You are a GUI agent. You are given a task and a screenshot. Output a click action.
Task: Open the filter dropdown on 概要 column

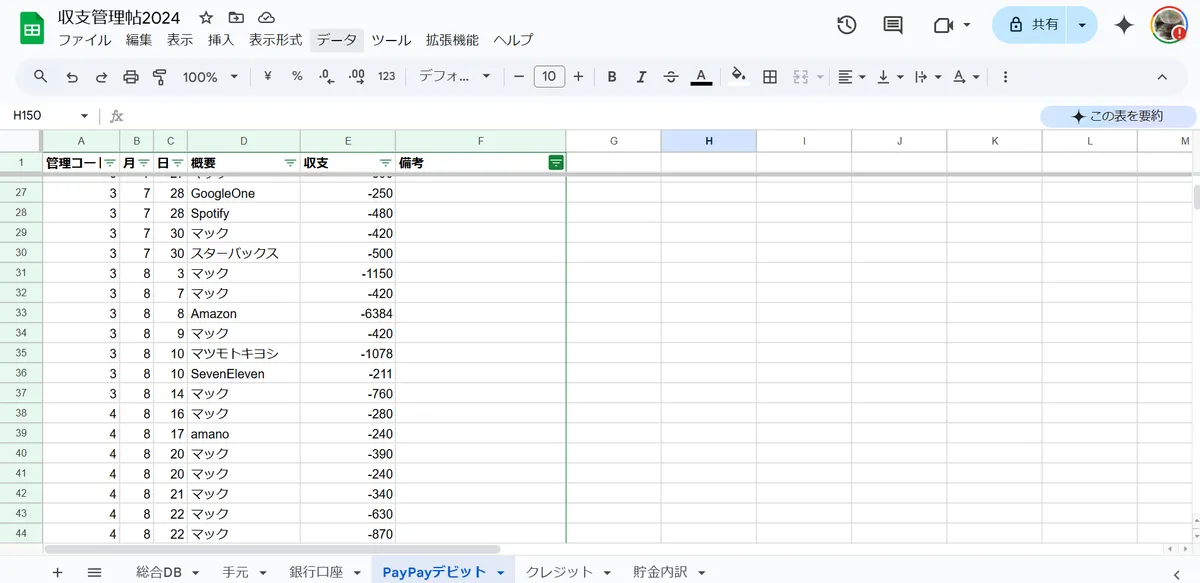coord(290,162)
